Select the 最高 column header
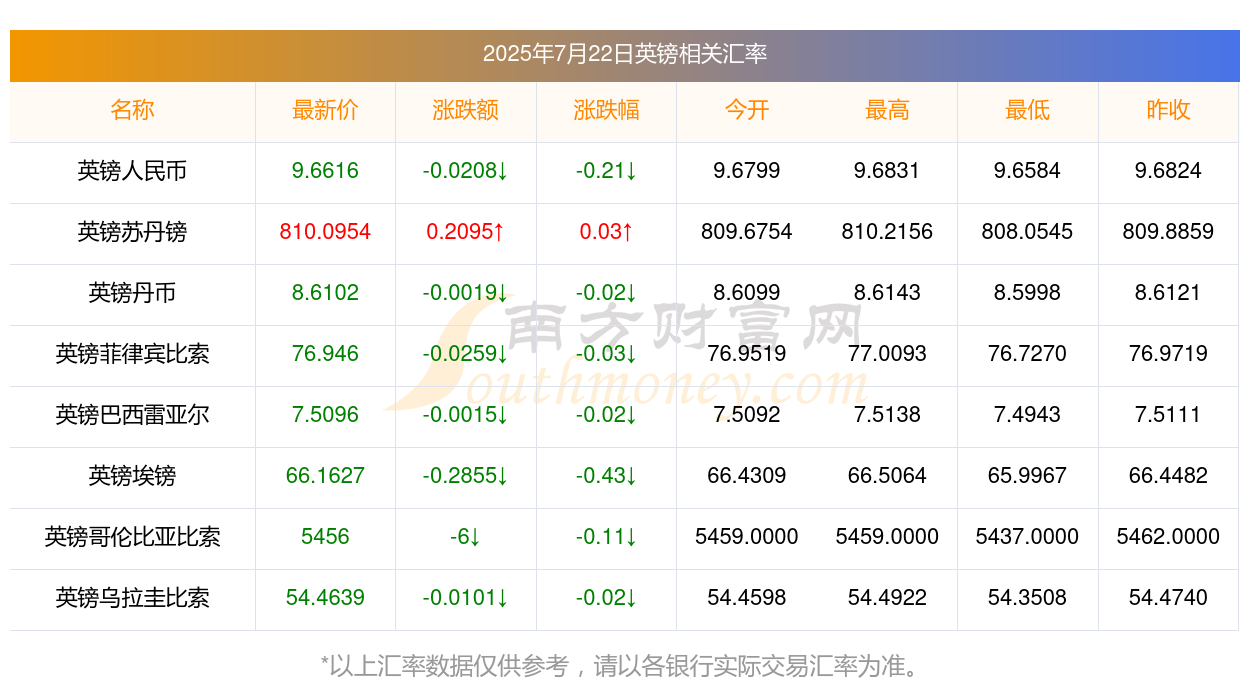The image size is (1250, 698). click(887, 110)
